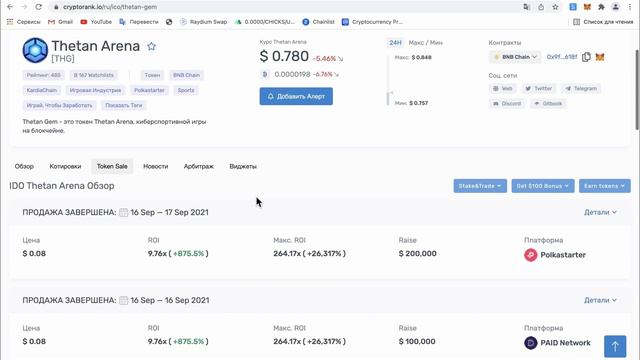
Task: Click the calendar icon beside 16 Sep — 17 Sep 2021
Action: click(123, 212)
